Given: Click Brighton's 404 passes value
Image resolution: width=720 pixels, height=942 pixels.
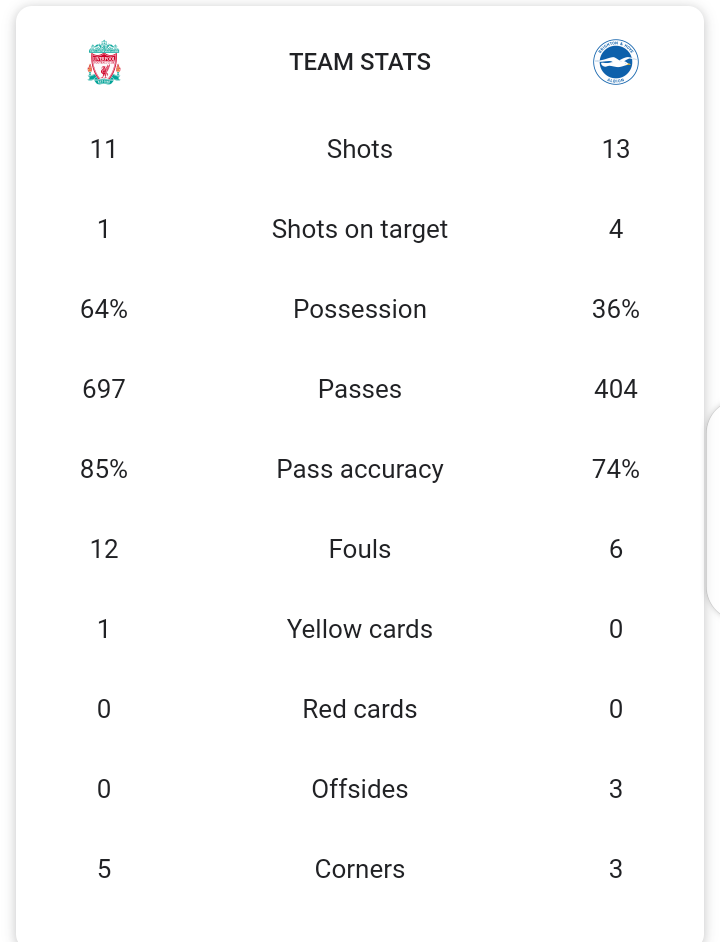Looking at the screenshot, I should (615, 389).
